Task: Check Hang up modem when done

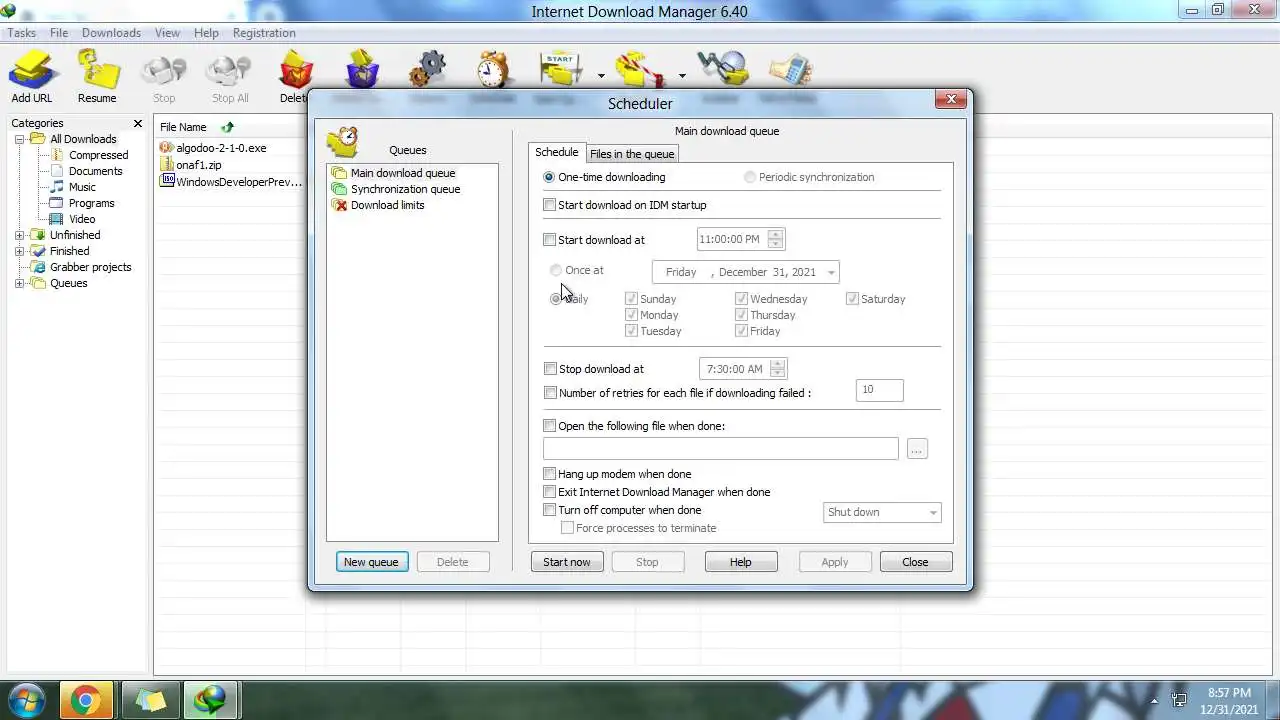Action: point(549,474)
